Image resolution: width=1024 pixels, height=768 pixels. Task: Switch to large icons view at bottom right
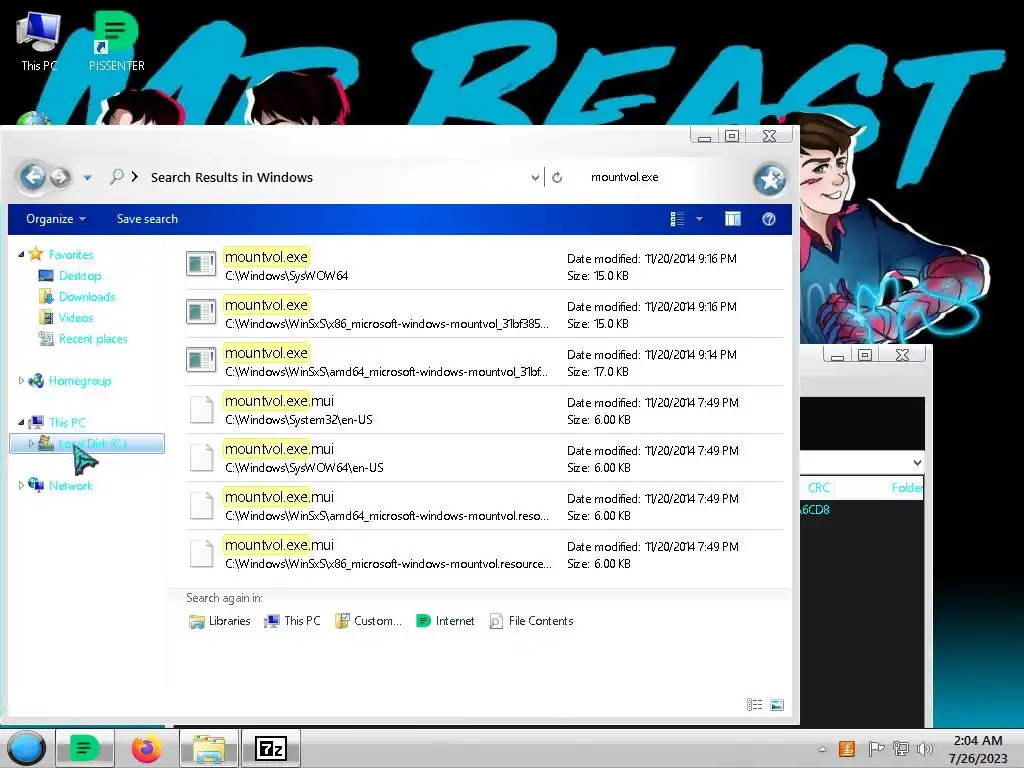point(776,705)
